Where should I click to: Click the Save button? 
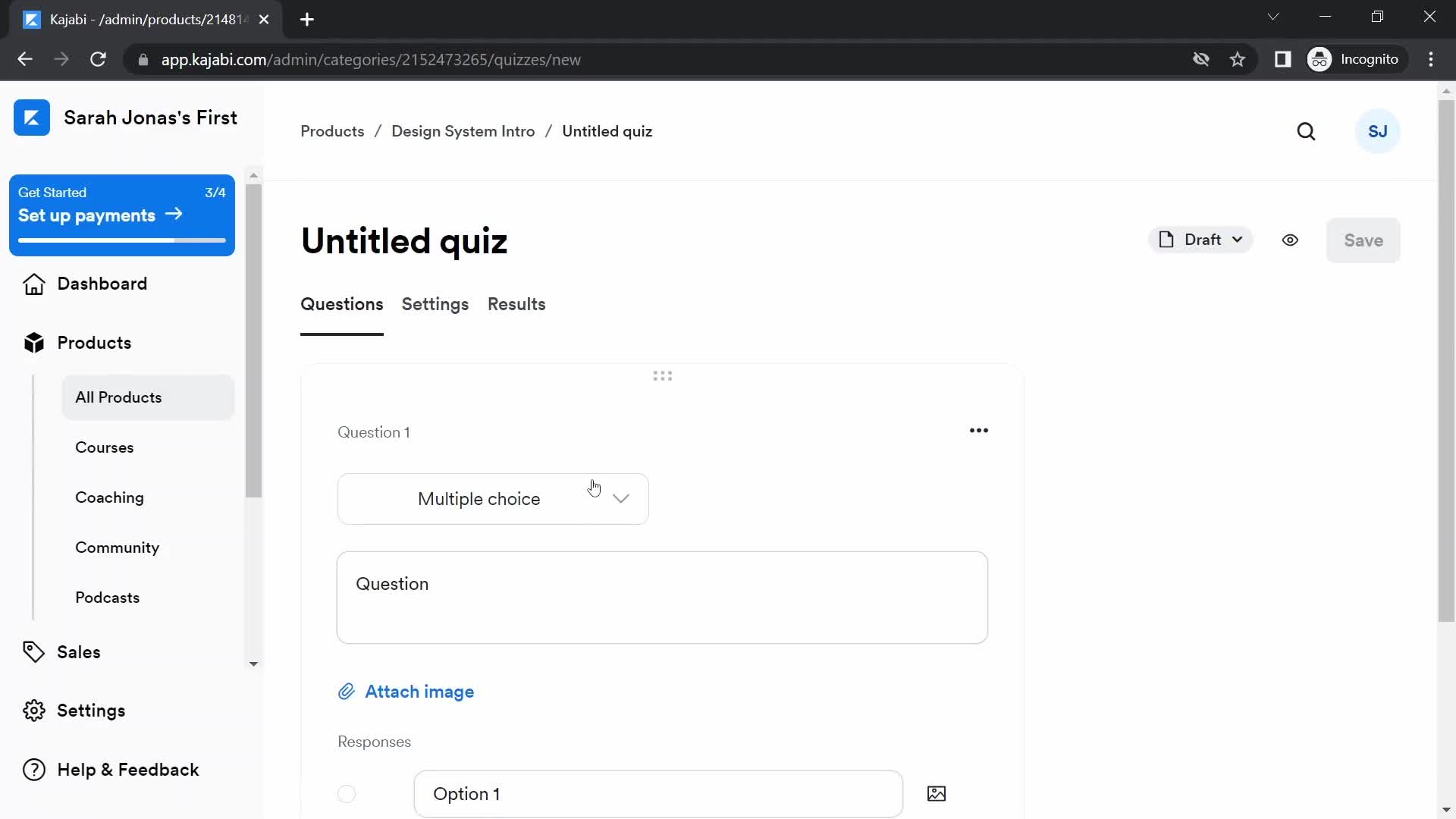1363,240
